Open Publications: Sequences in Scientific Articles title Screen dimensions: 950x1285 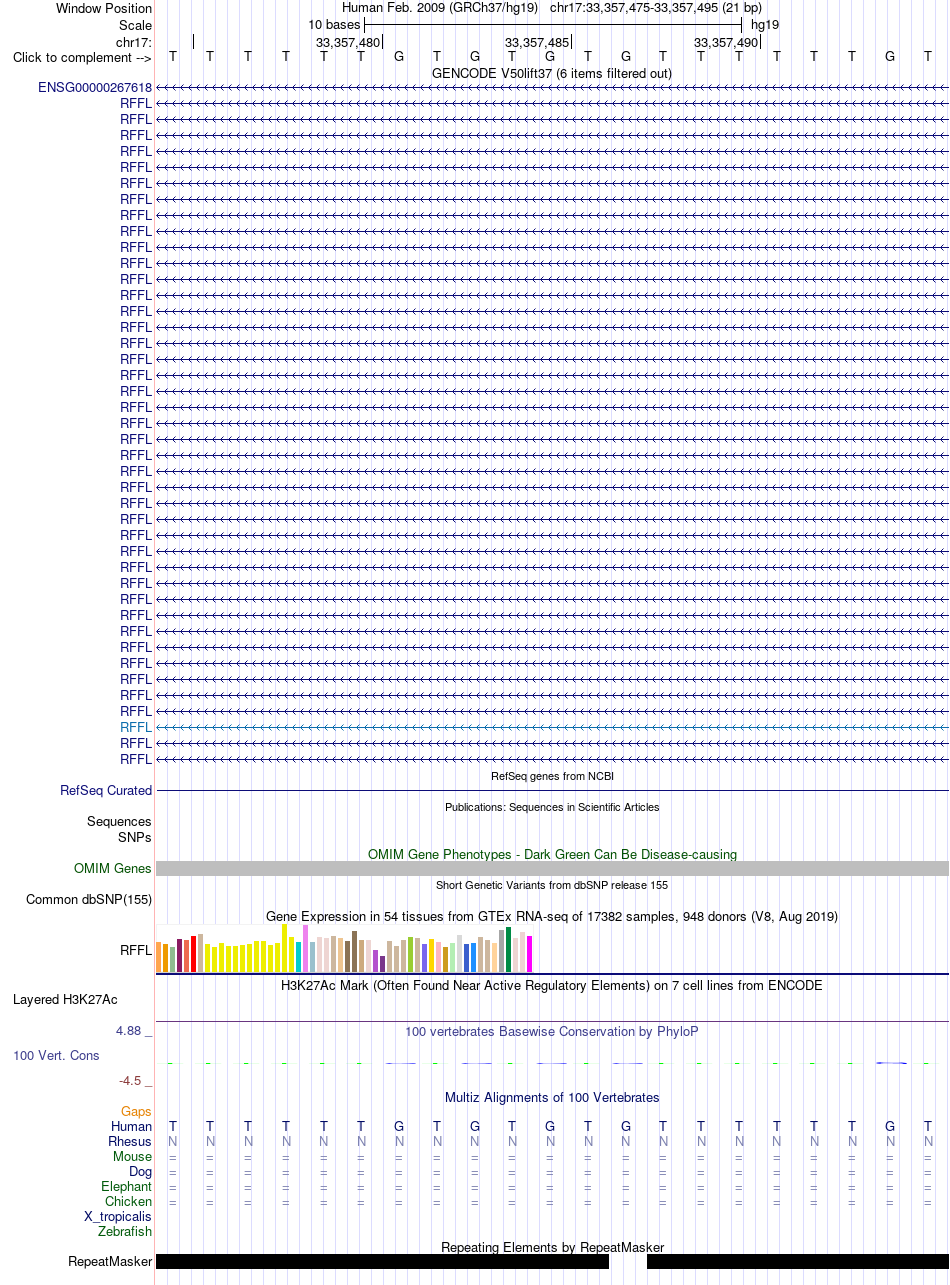click(552, 807)
